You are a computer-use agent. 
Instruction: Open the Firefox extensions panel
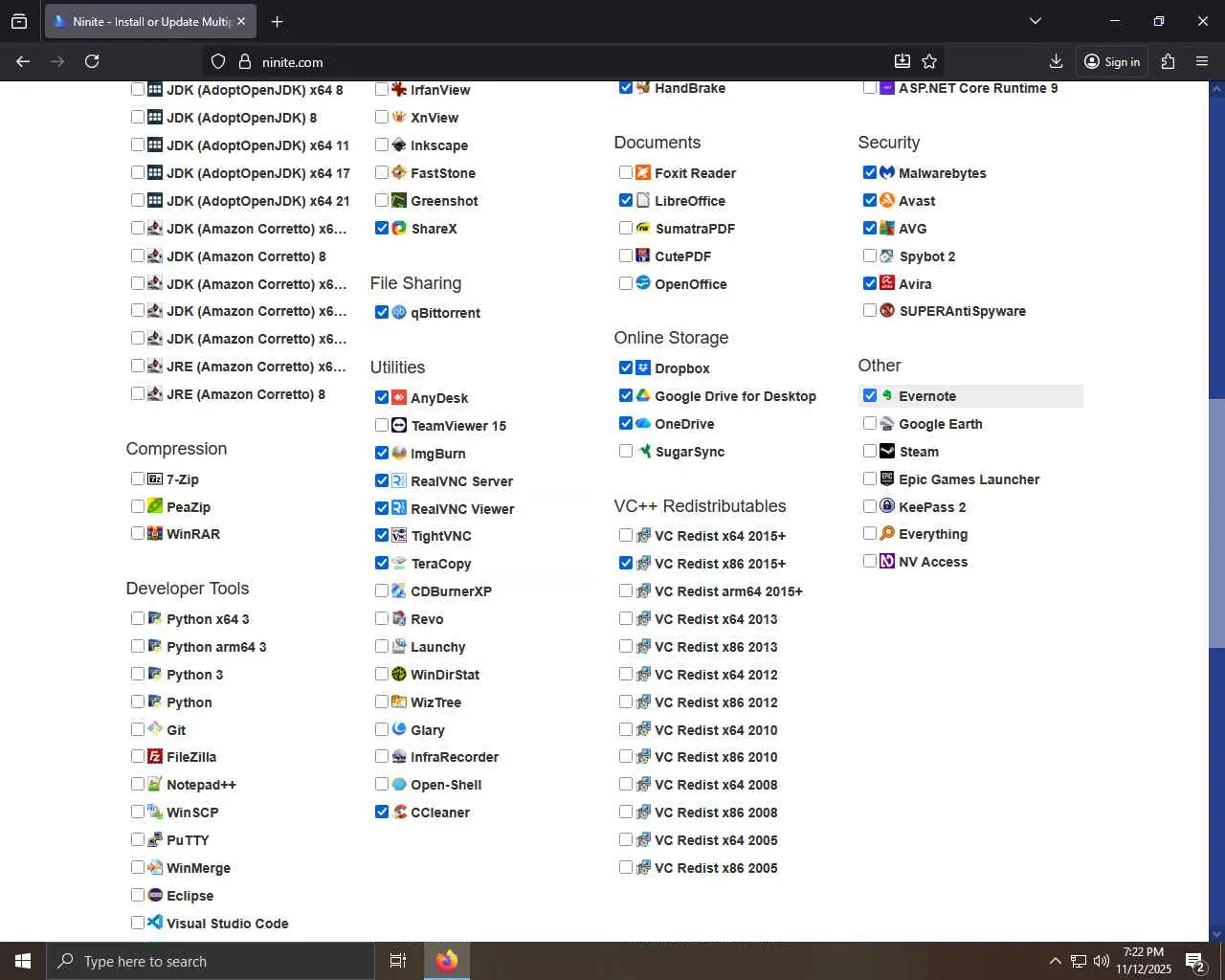pyautogui.click(x=1168, y=61)
